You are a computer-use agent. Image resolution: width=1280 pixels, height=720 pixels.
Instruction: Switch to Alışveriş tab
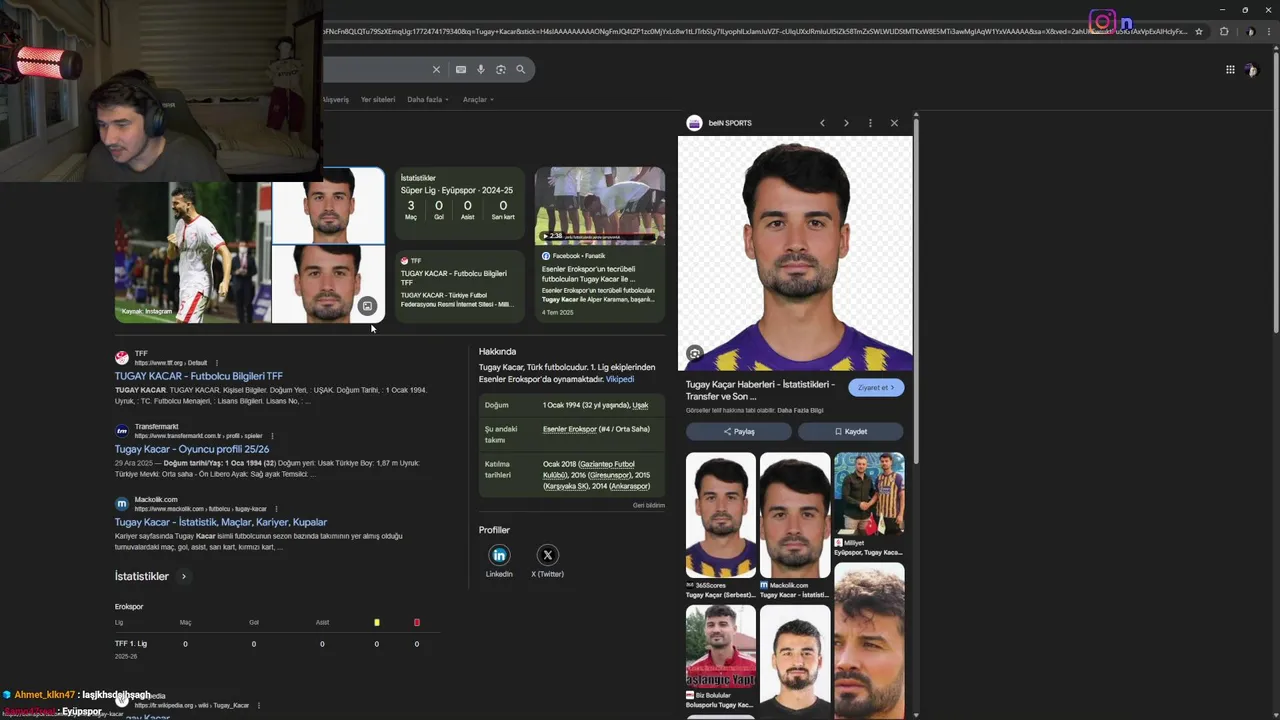(335, 100)
